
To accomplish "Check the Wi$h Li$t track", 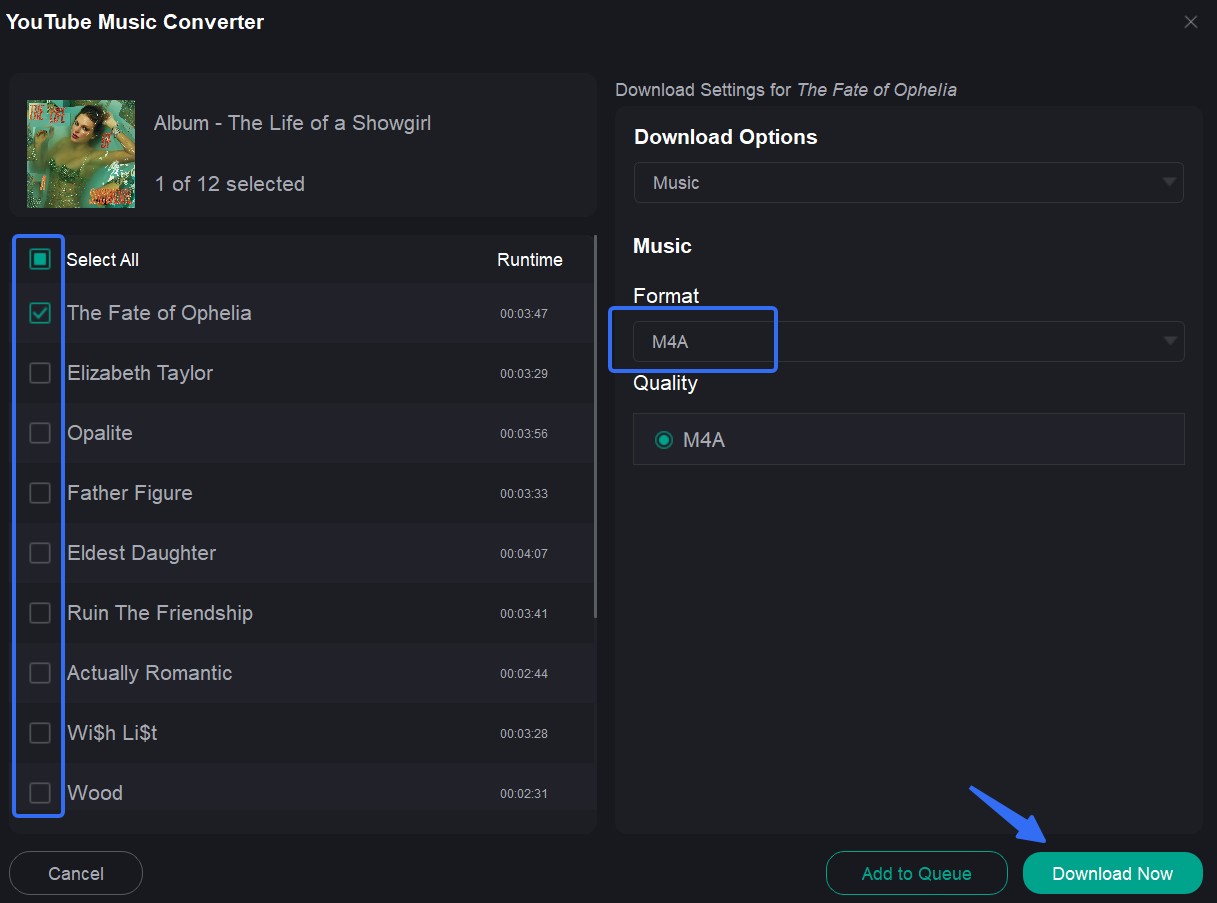I will (39, 732).
